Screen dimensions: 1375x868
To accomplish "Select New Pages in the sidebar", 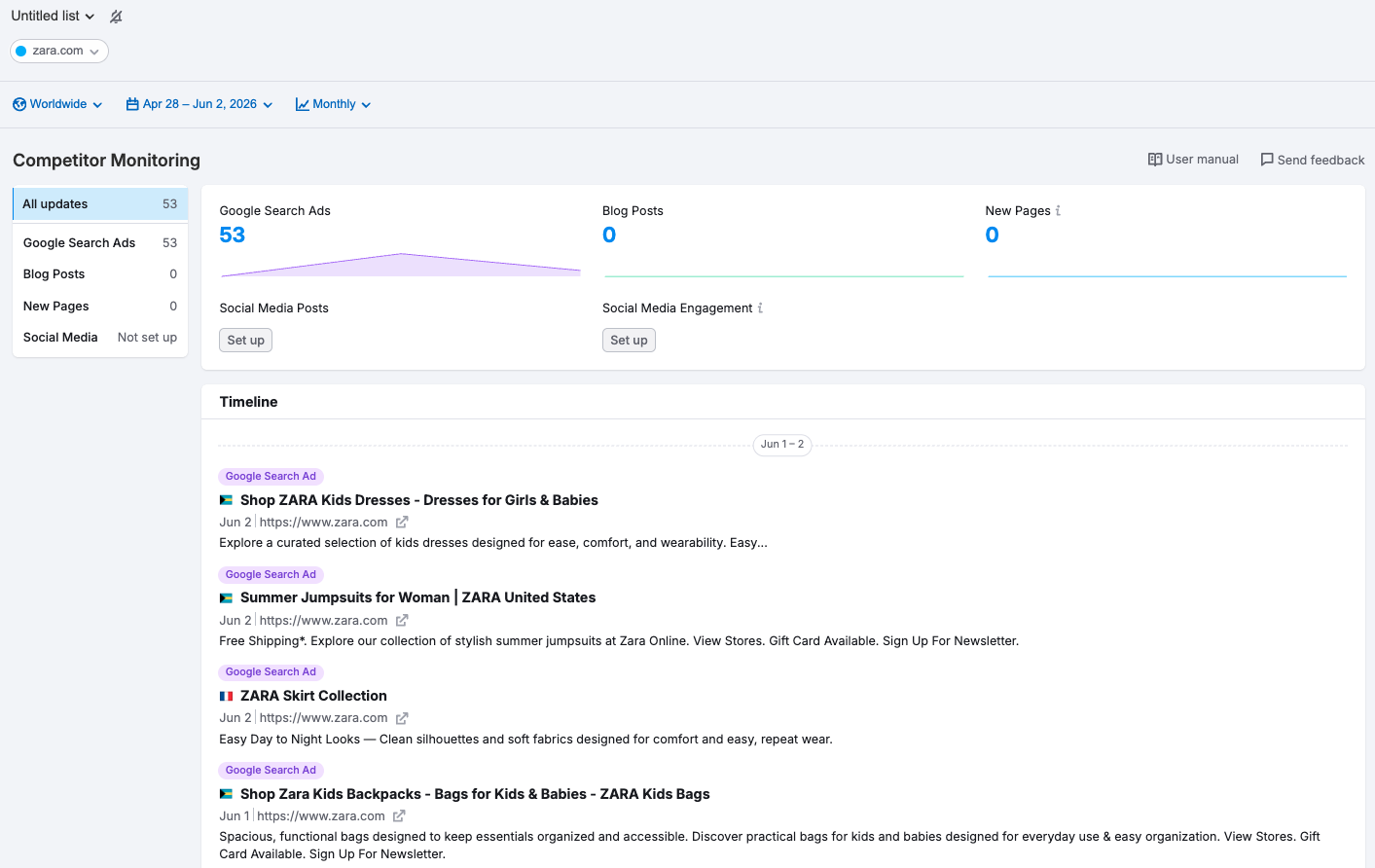I will pos(100,306).
